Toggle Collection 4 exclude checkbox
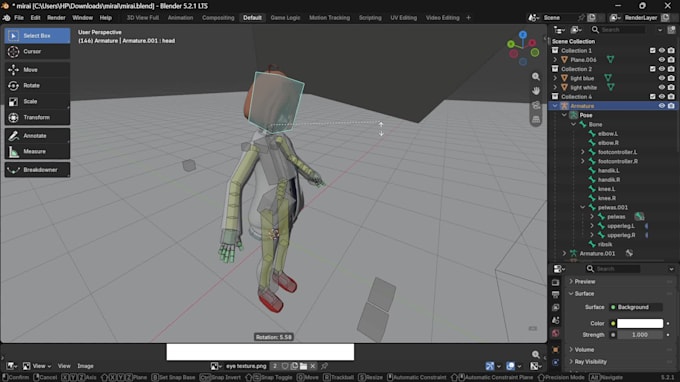 (x=652, y=97)
